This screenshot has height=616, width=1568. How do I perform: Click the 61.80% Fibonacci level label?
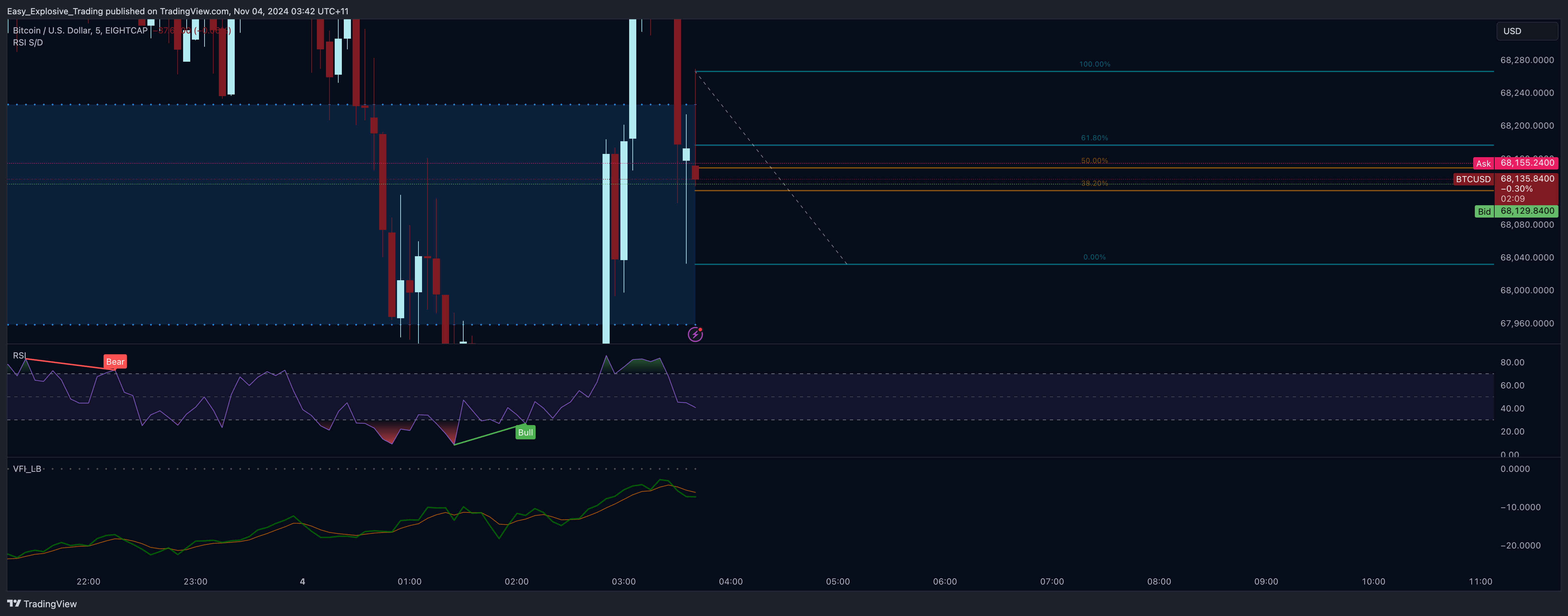pyautogui.click(x=1094, y=138)
